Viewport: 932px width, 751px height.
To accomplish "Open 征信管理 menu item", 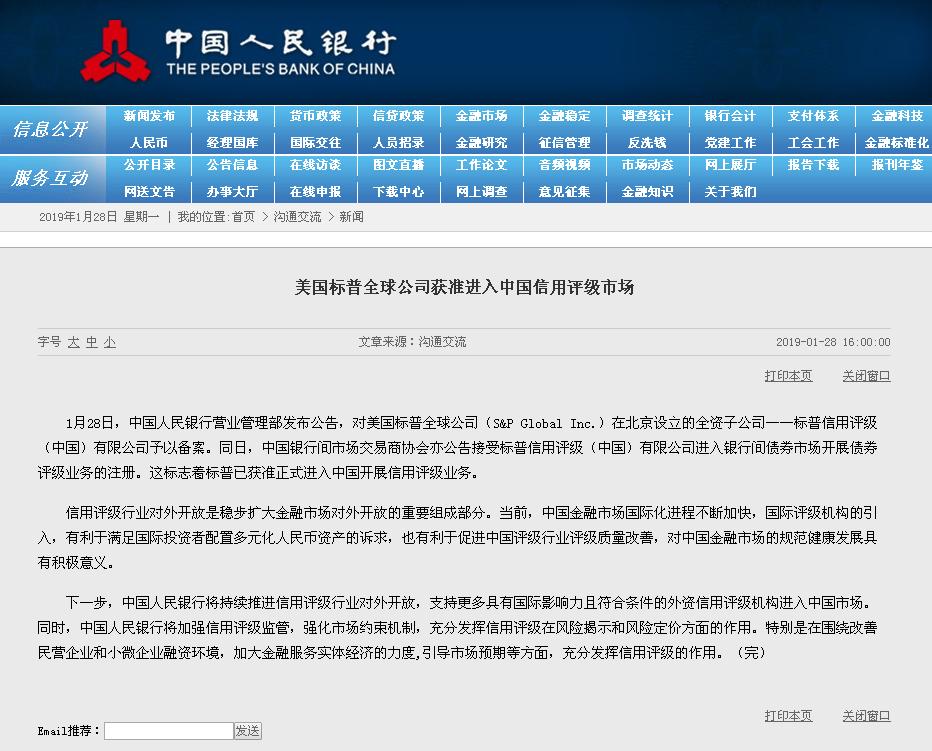I will (565, 143).
